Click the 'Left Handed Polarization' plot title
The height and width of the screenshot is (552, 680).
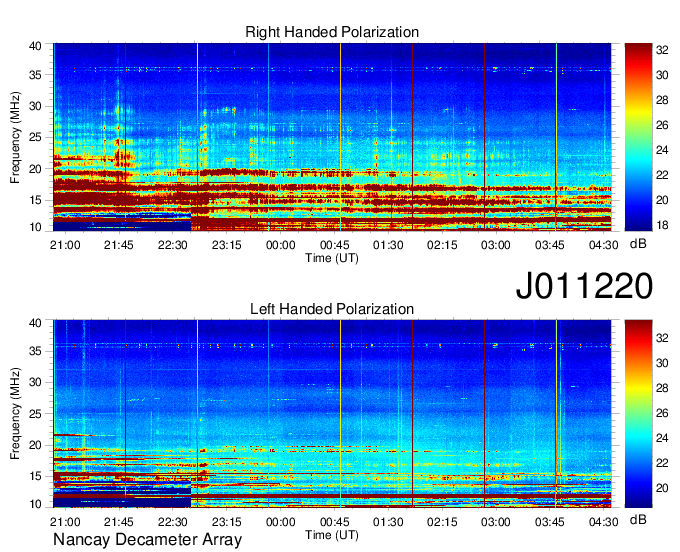pos(332,309)
